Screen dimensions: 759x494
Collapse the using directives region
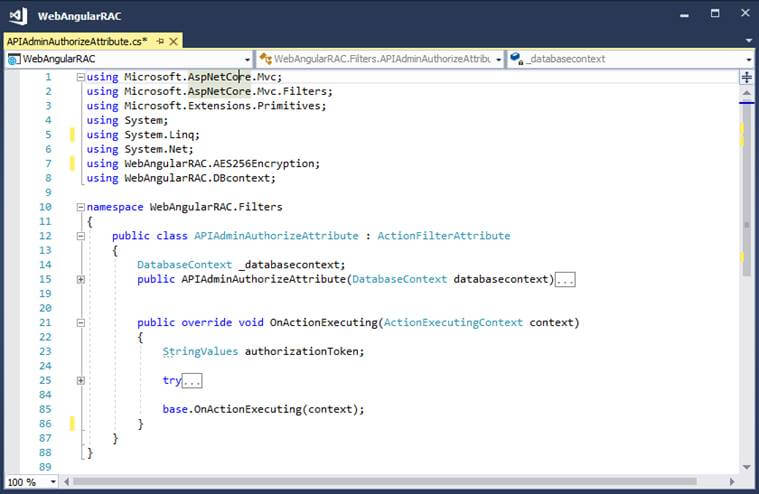click(81, 77)
